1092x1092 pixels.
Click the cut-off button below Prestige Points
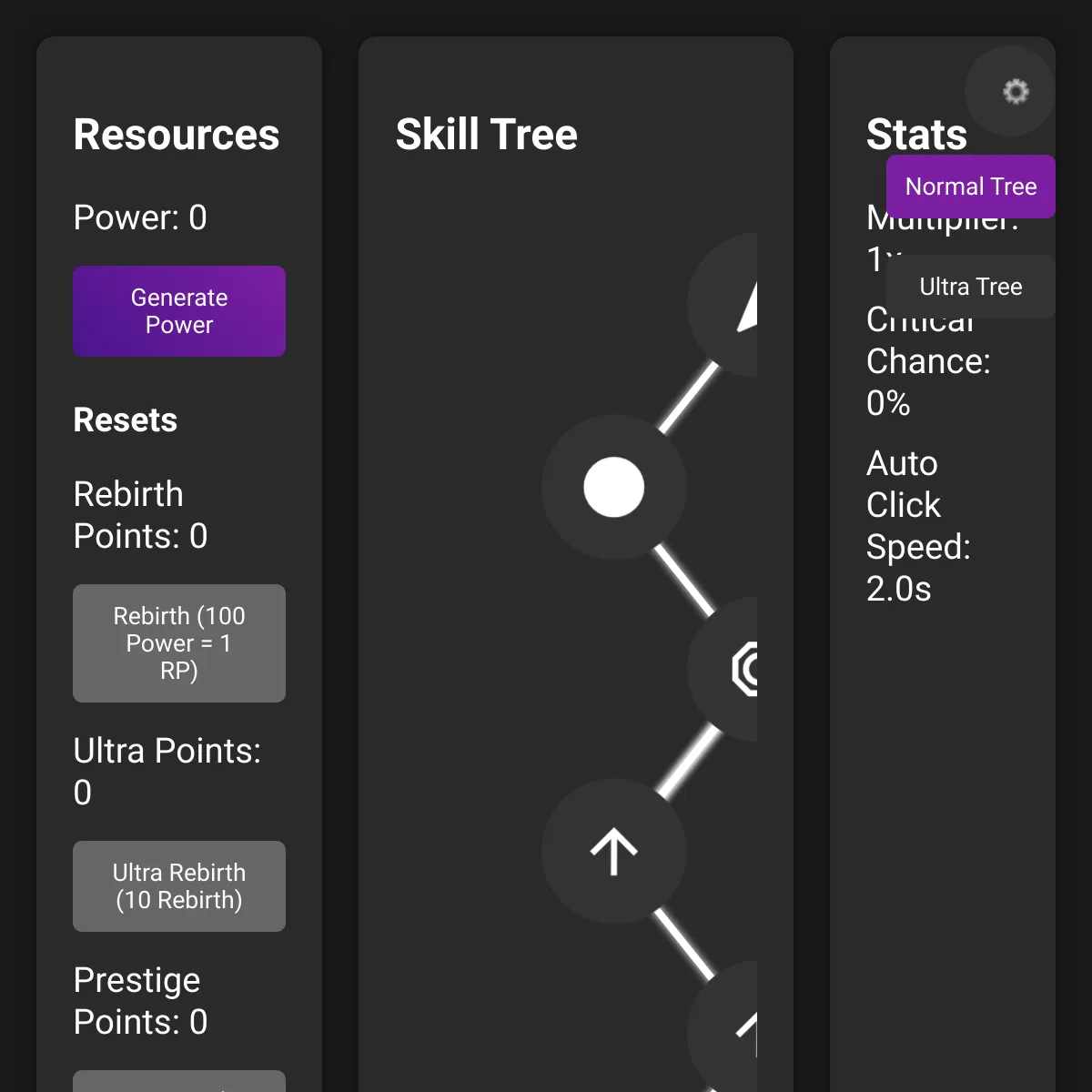point(179,1081)
